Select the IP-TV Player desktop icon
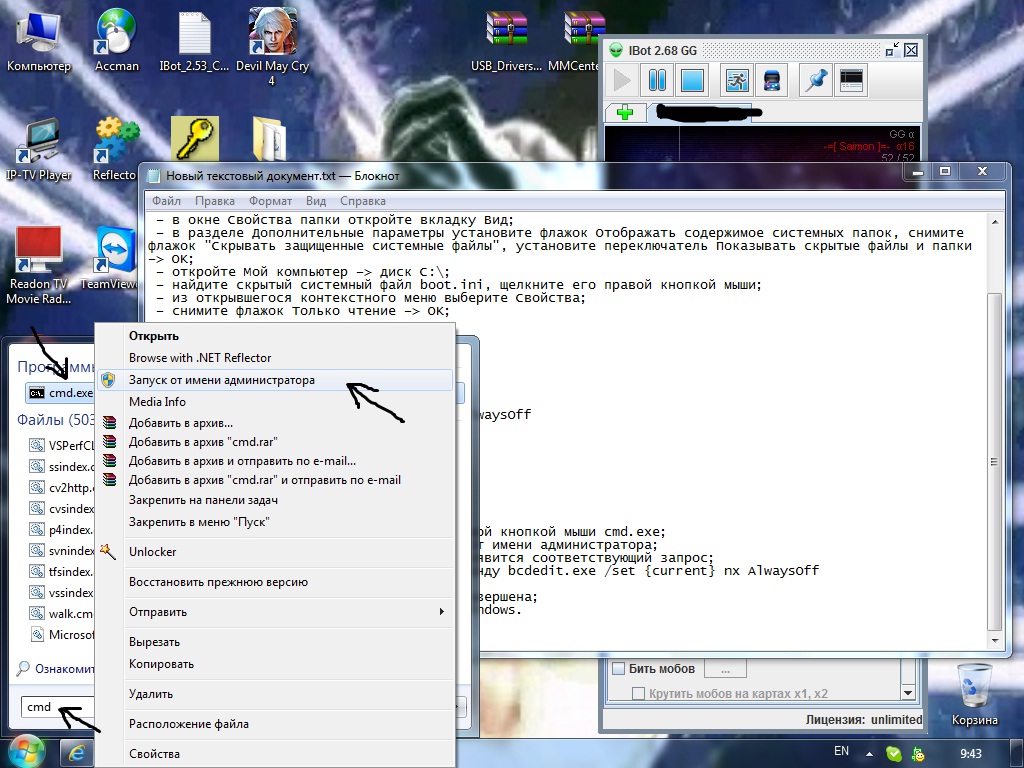The height and width of the screenshot is (768, 1024). [x=39, y=149]
